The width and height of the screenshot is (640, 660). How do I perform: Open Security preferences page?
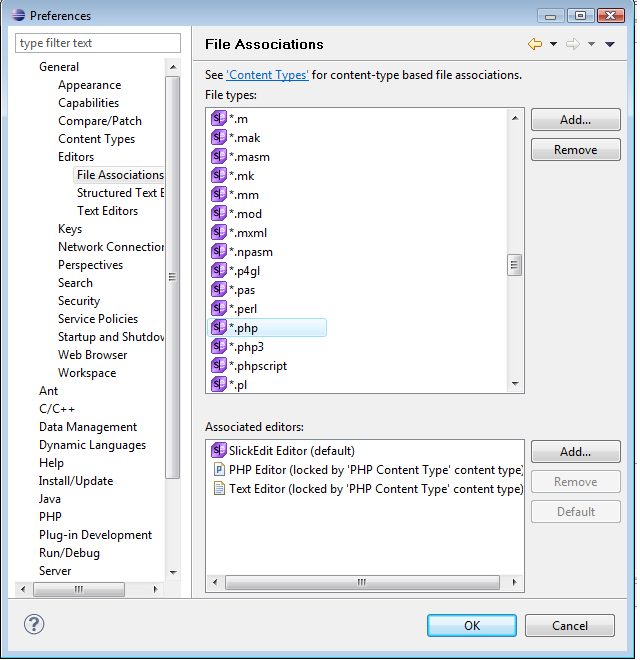point(79,301)
